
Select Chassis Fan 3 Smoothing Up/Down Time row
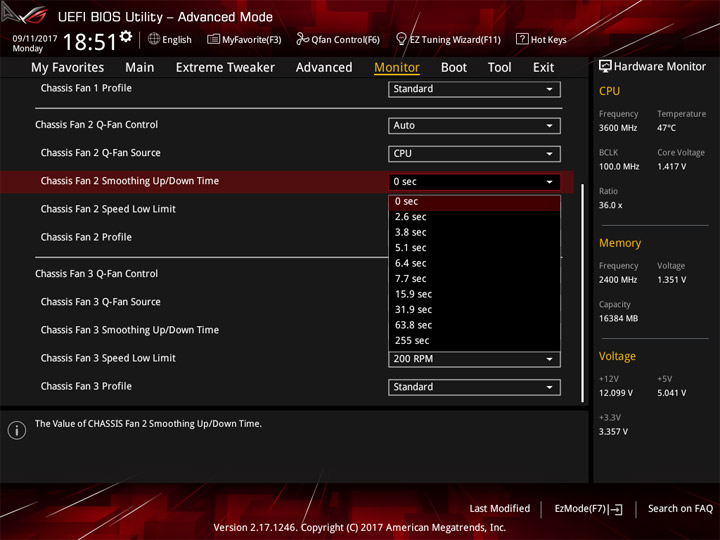click(129, 330)
